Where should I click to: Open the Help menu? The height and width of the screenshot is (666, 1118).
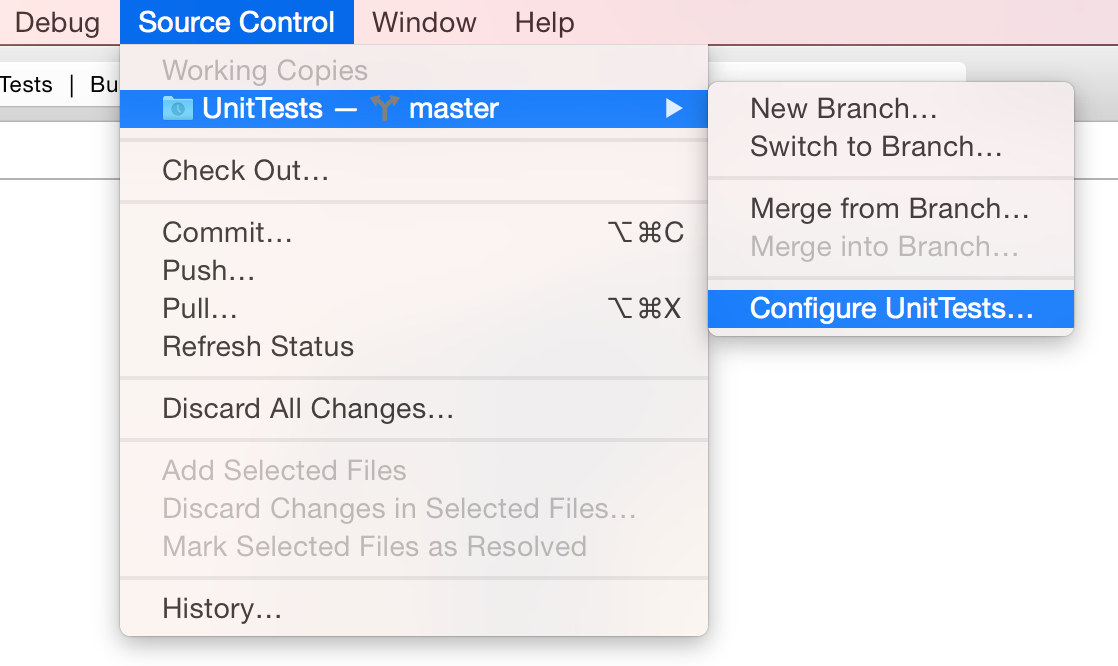[544, 22]
